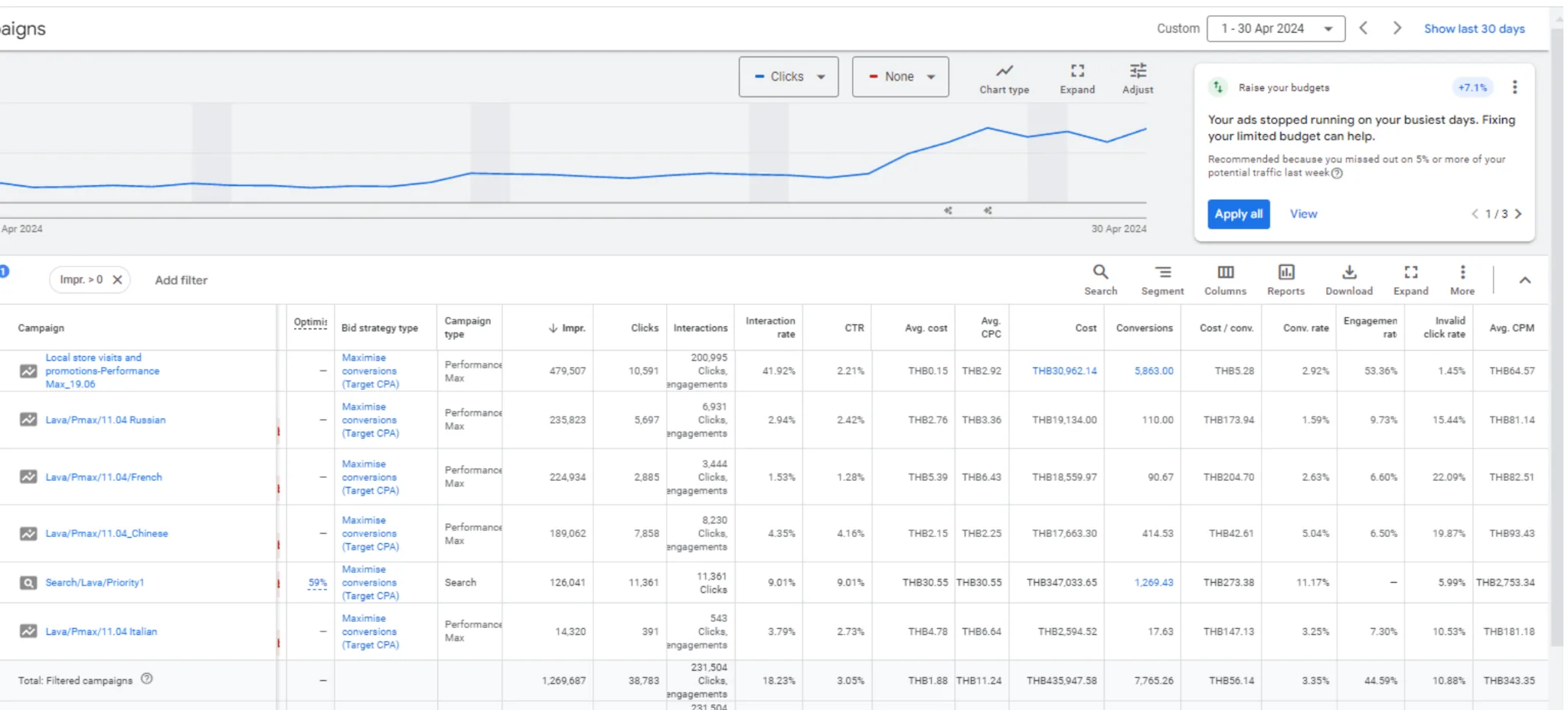
Task: Collapse the table toolbar with the chevron
Action: tap(1524, 280)
